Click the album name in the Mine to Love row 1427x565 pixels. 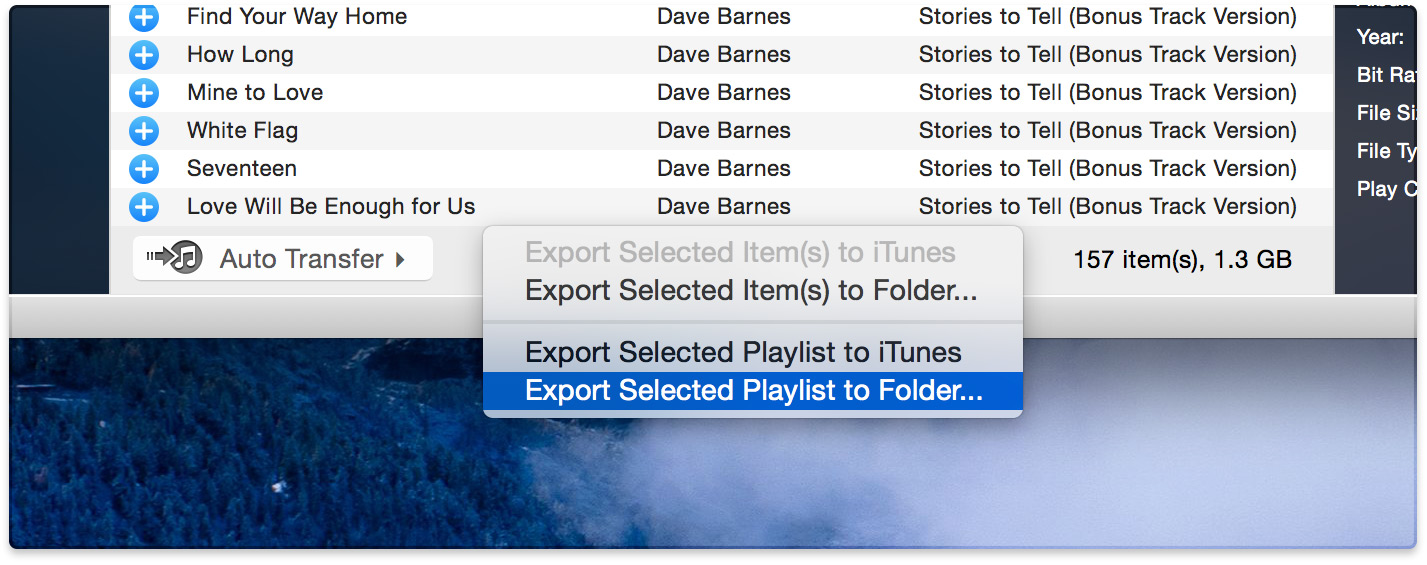tap(1107, 93)
